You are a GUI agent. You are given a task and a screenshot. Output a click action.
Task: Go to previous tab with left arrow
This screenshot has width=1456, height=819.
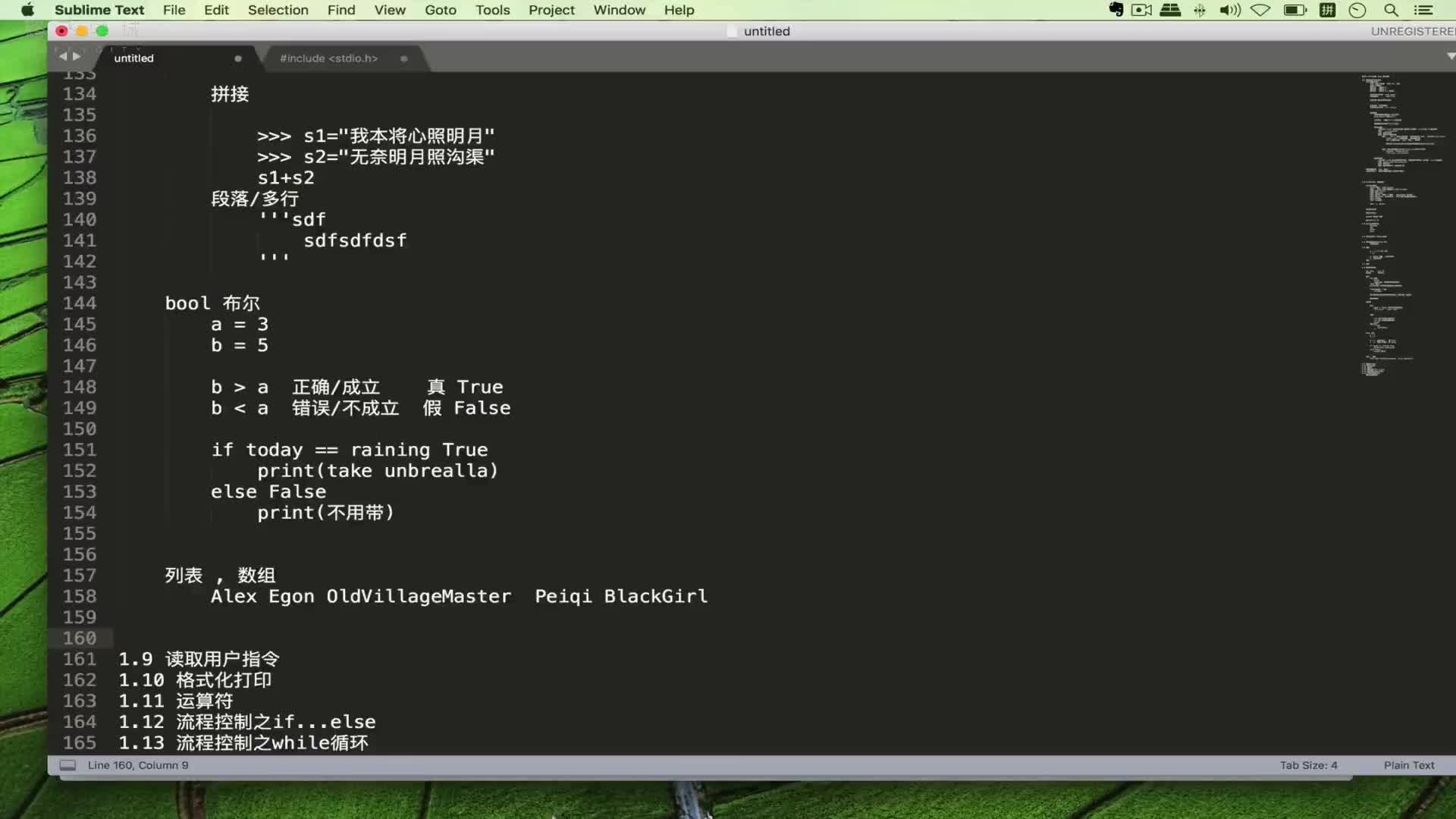(x=63, y=56)
